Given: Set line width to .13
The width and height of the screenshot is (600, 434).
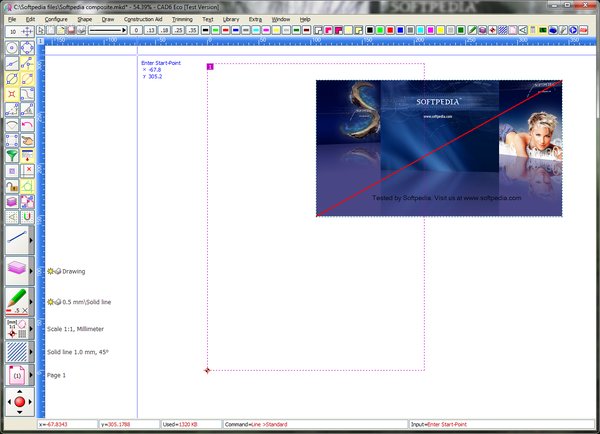Looking at the screenshot, I should click(150, 30).
